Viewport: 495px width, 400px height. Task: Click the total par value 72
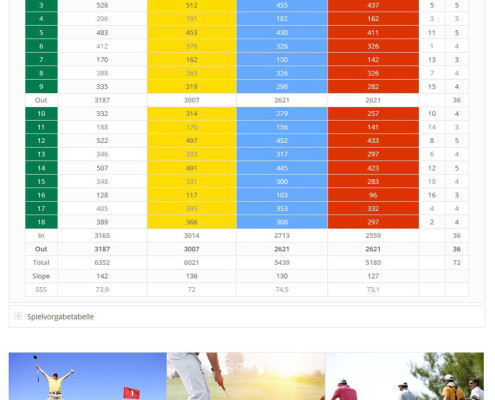coord(457,263)
